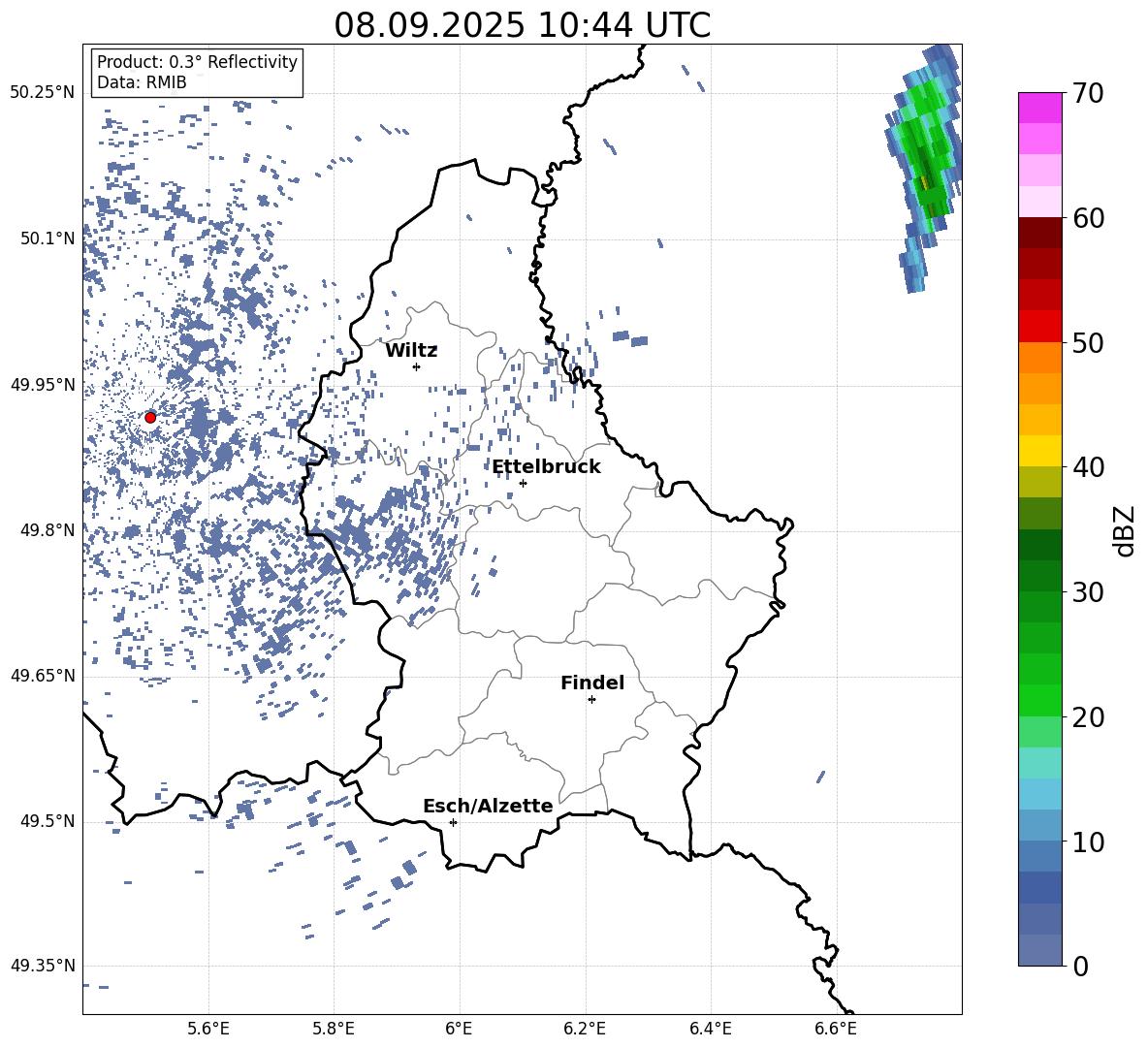Click the longitude label 5.8°E
This screenshot has height=1048, width=1148.
[334, 1029]
